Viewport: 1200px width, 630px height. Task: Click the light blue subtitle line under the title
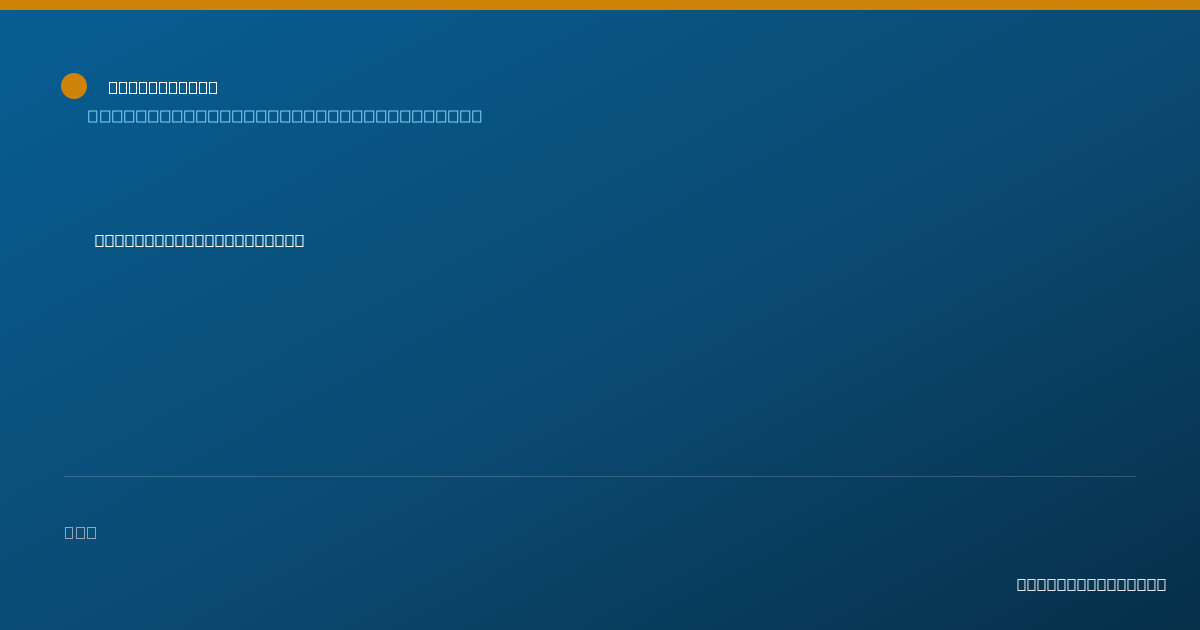tap(285, 116)
